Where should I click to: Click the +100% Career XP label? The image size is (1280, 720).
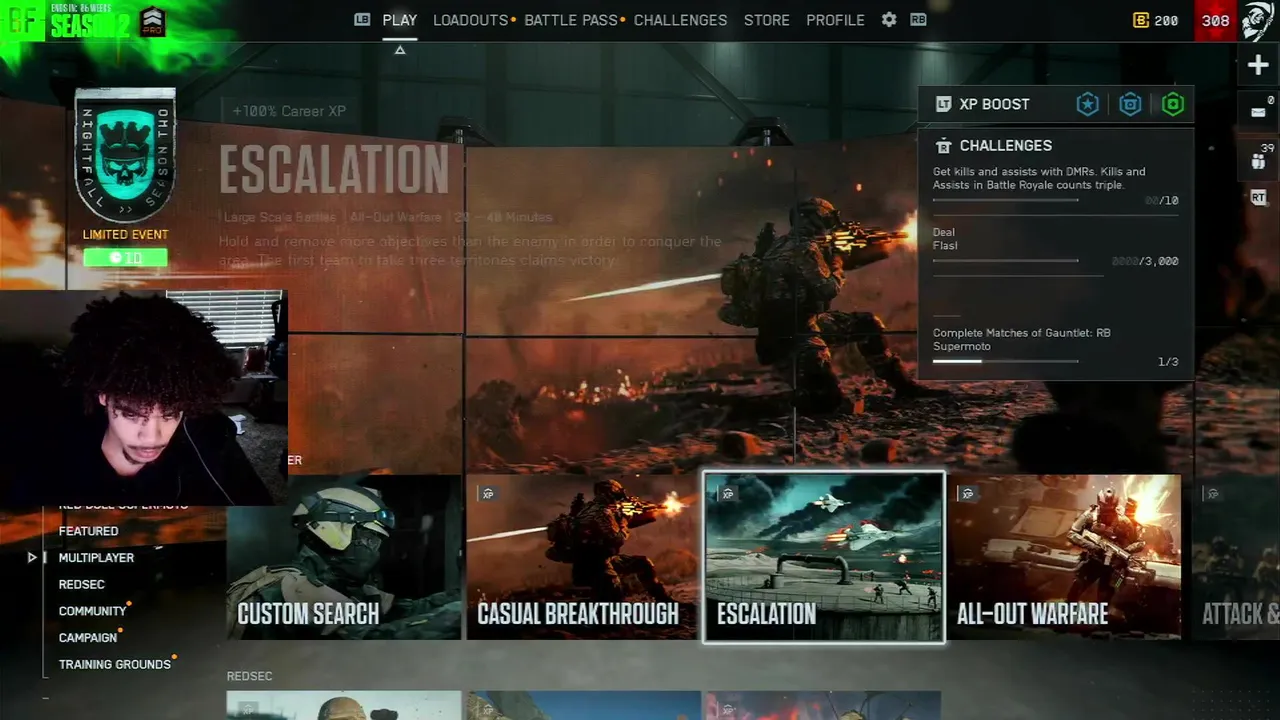click(289, 111)
